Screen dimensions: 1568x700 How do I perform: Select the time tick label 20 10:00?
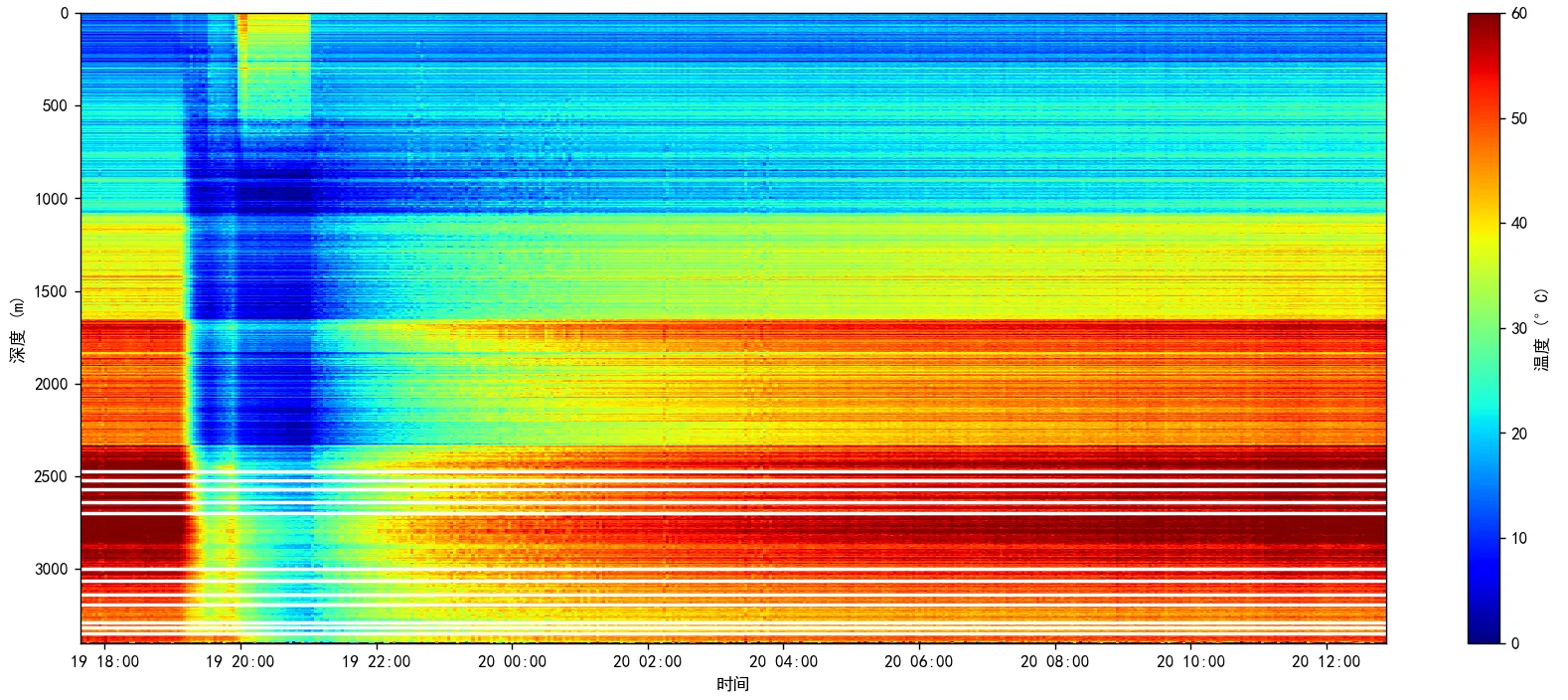(x=1190, y=662)
